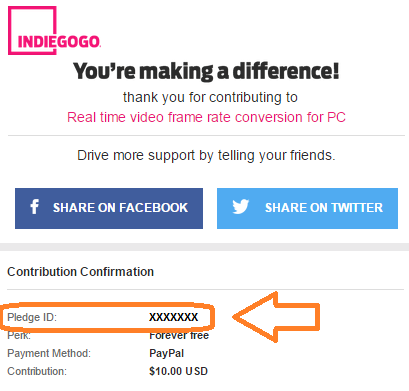Click the You're making a difference heading
The image size is (409, 391).
[x=206, y=71]
